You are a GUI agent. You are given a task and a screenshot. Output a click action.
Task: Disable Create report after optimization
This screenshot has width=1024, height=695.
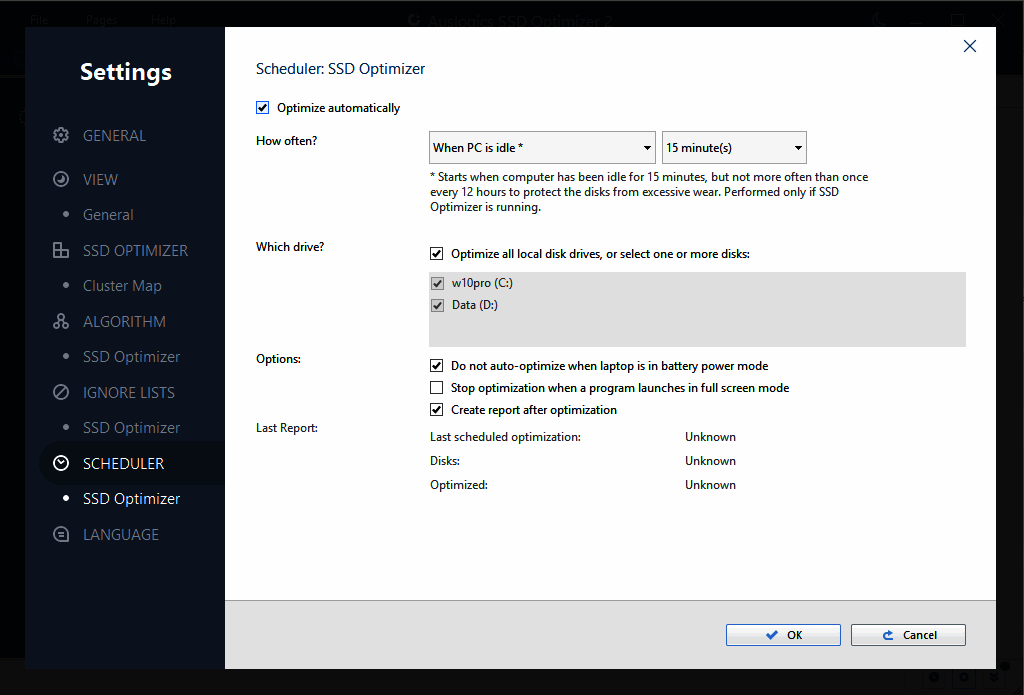coord(437,410)
